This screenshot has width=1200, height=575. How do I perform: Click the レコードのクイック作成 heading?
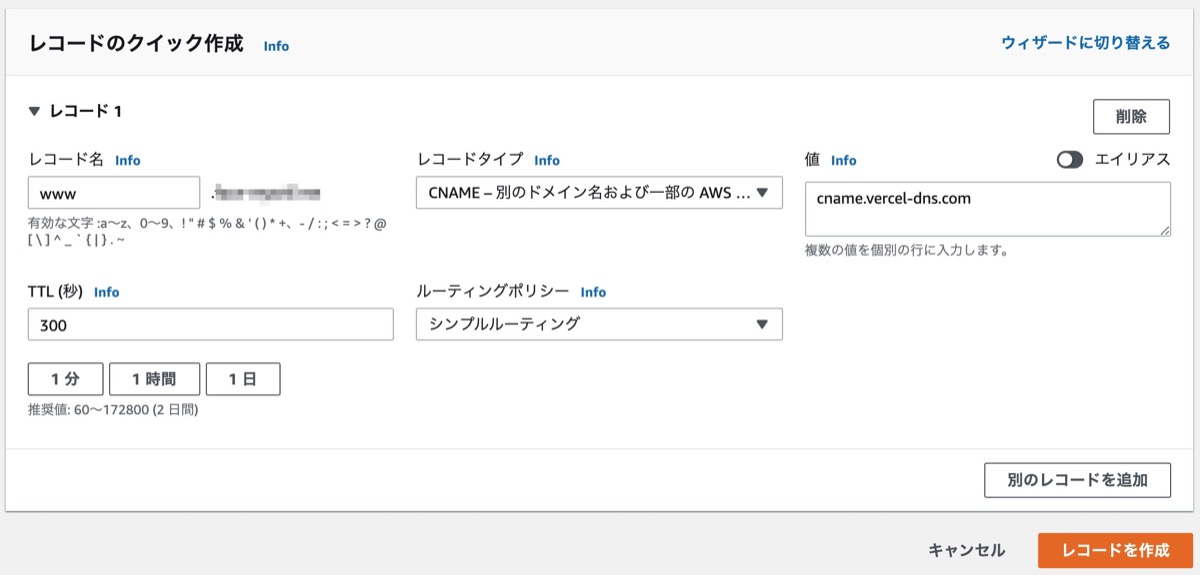click(x=136, y=44)
